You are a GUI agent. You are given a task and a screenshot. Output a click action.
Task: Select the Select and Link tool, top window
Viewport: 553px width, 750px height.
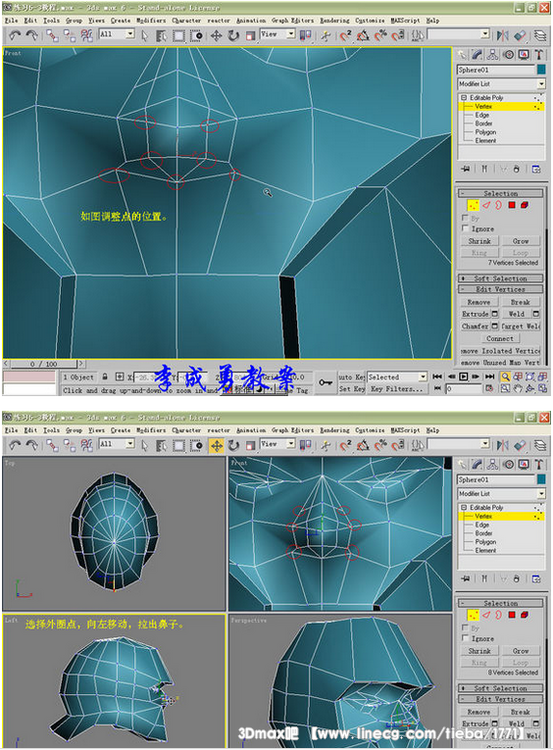point(52,35)
